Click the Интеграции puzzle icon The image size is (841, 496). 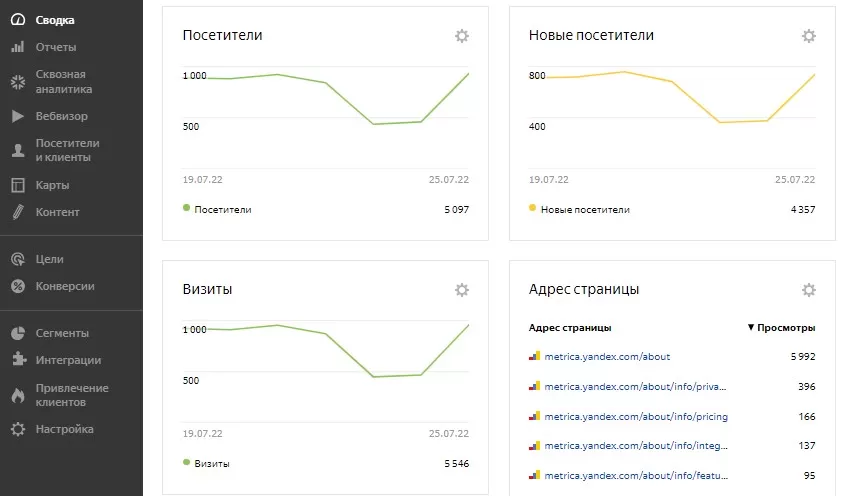pos(17,360)
